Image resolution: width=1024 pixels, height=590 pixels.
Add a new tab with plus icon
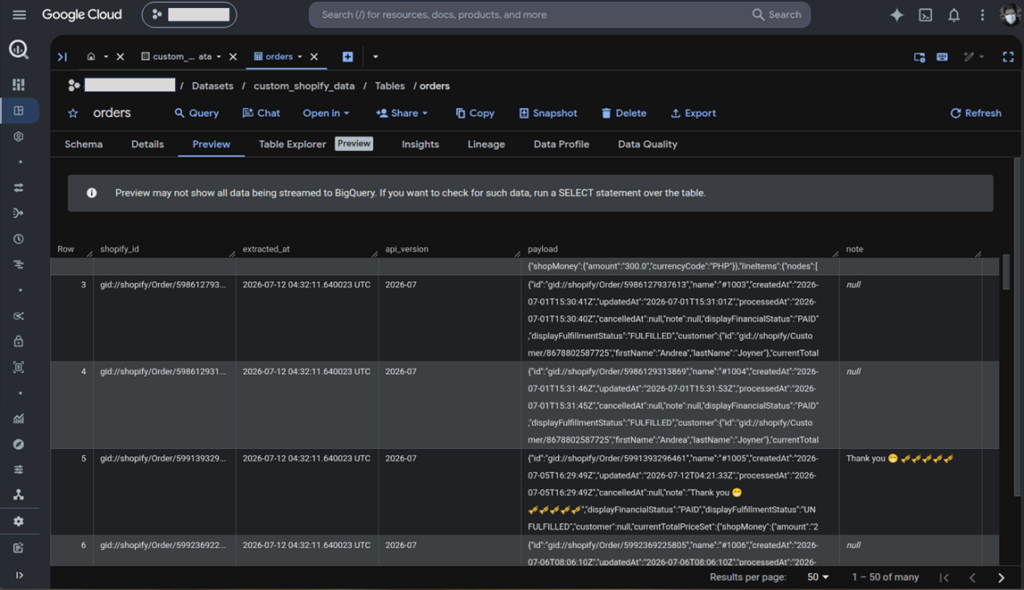[347, 57]
